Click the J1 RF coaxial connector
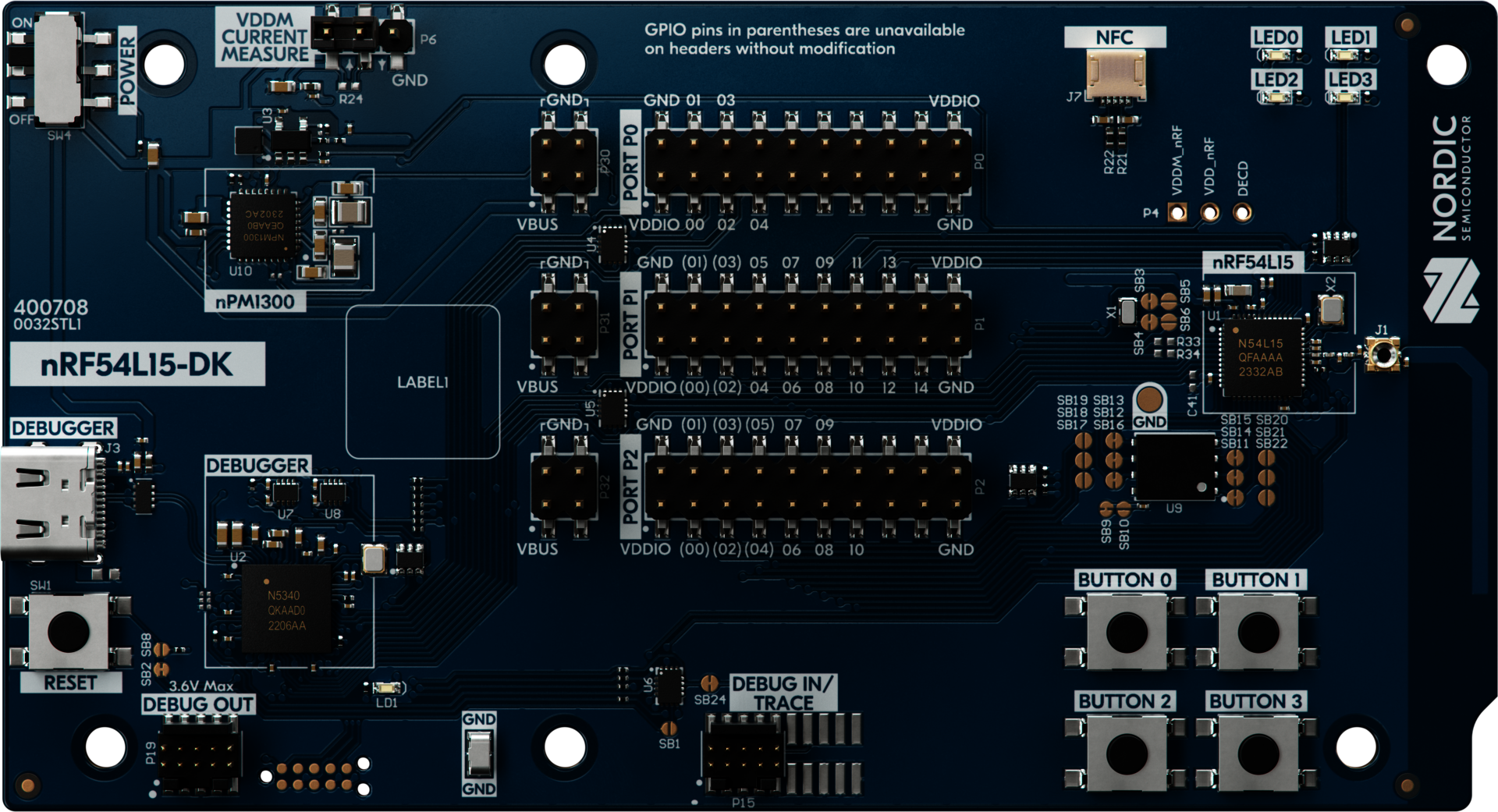This screenshot has height=812, width=1498. pyautogui.click(x=1383, y=355)
